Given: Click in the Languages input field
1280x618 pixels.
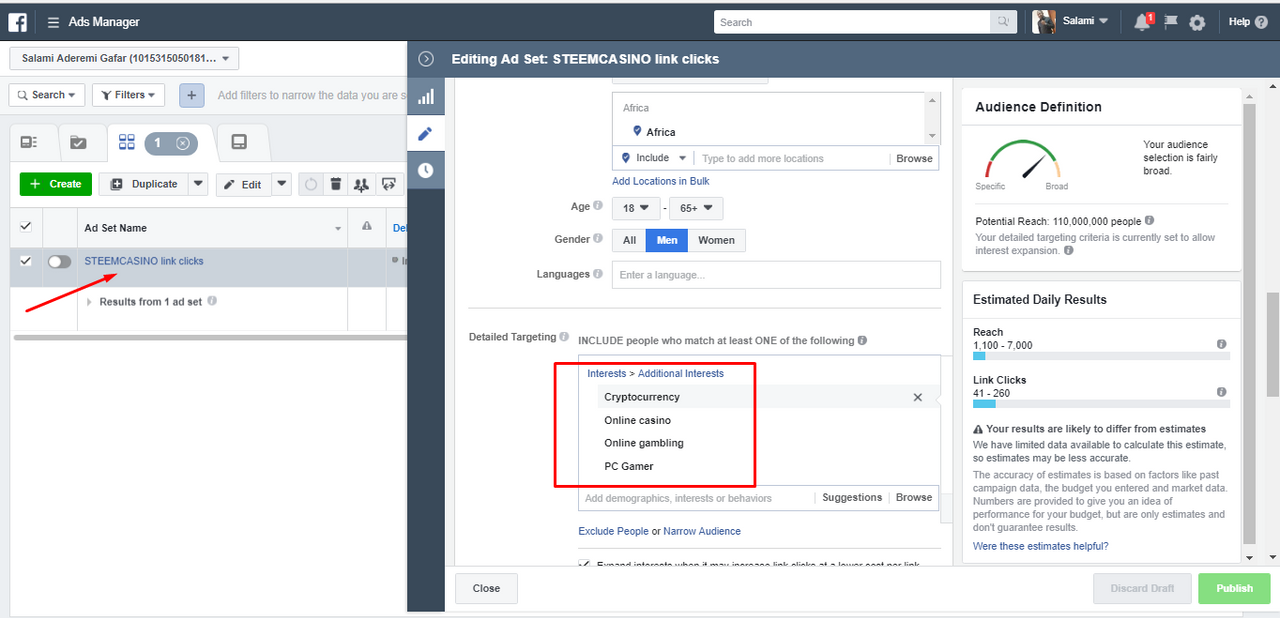Looking at the screenshot, I should 776,275.
